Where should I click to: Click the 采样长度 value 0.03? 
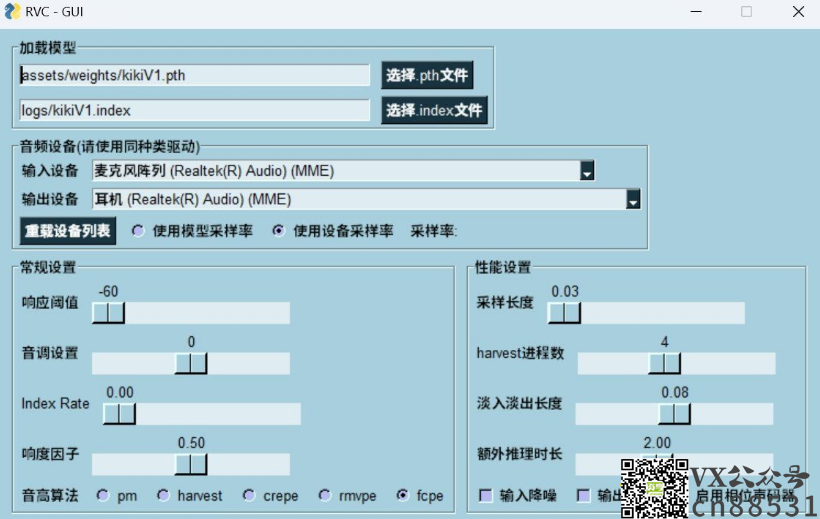coord(565,291)
